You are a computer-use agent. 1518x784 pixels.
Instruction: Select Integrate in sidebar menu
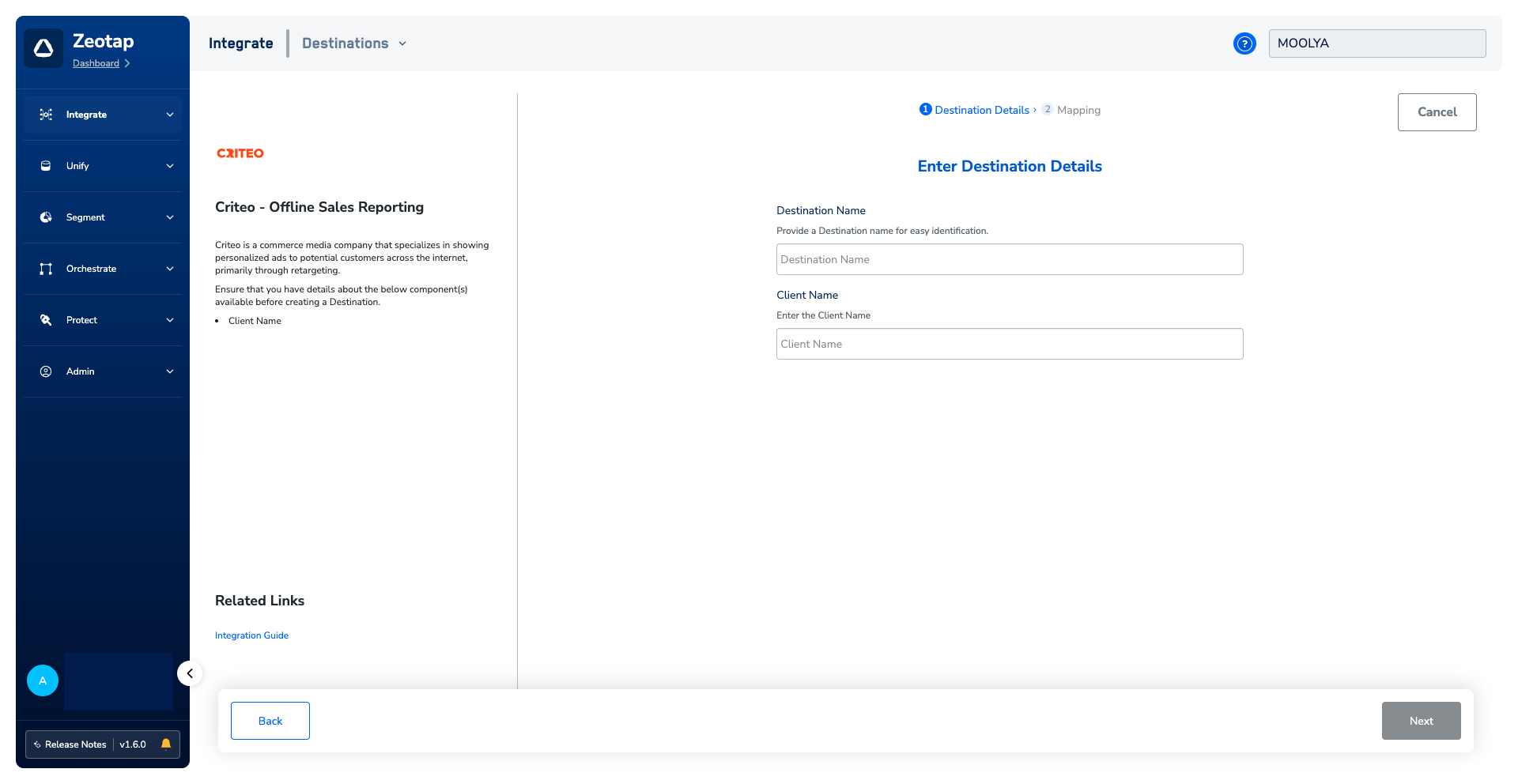103,115
